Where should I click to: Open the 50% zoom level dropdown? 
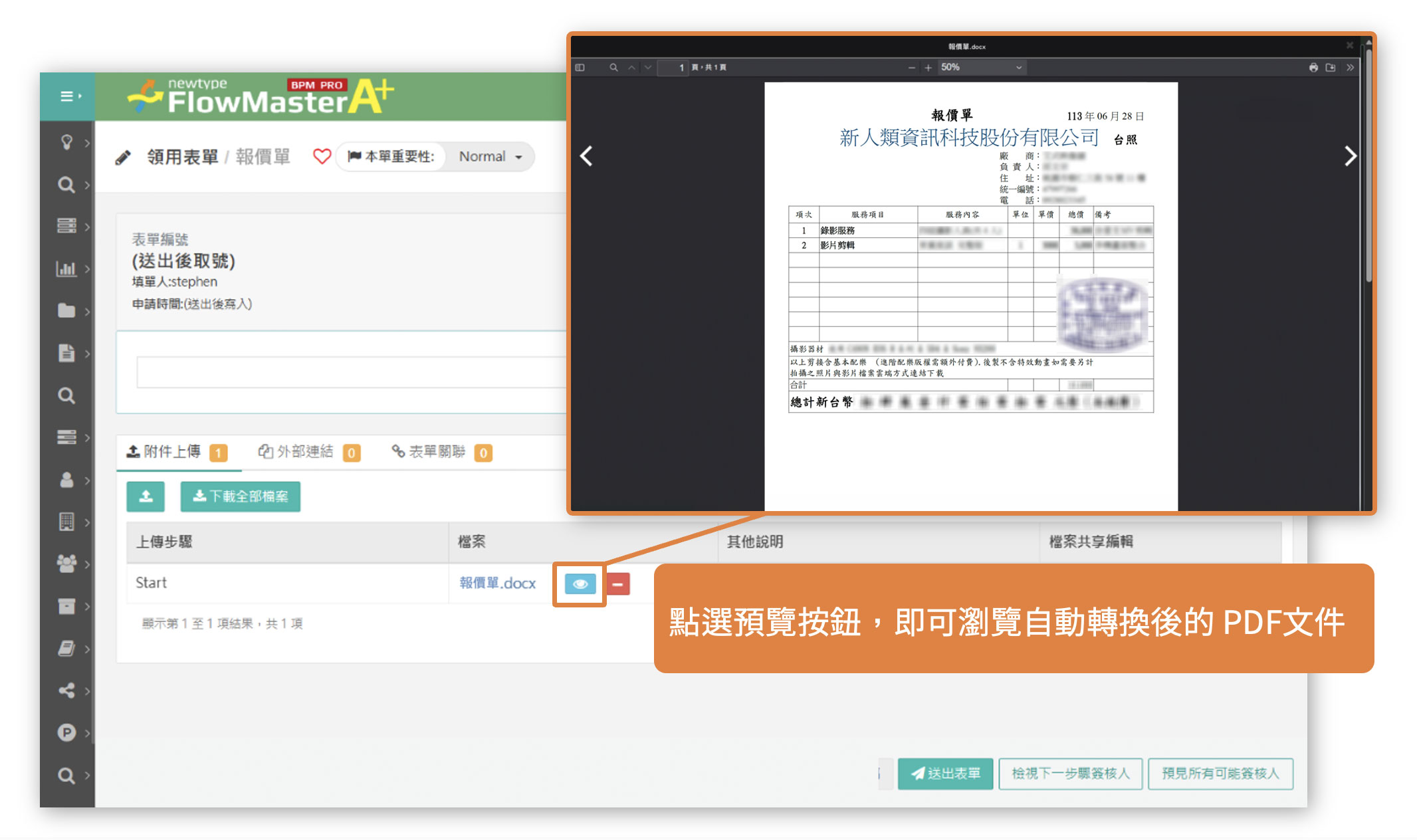pyautogui.click(x=982, y=67)
